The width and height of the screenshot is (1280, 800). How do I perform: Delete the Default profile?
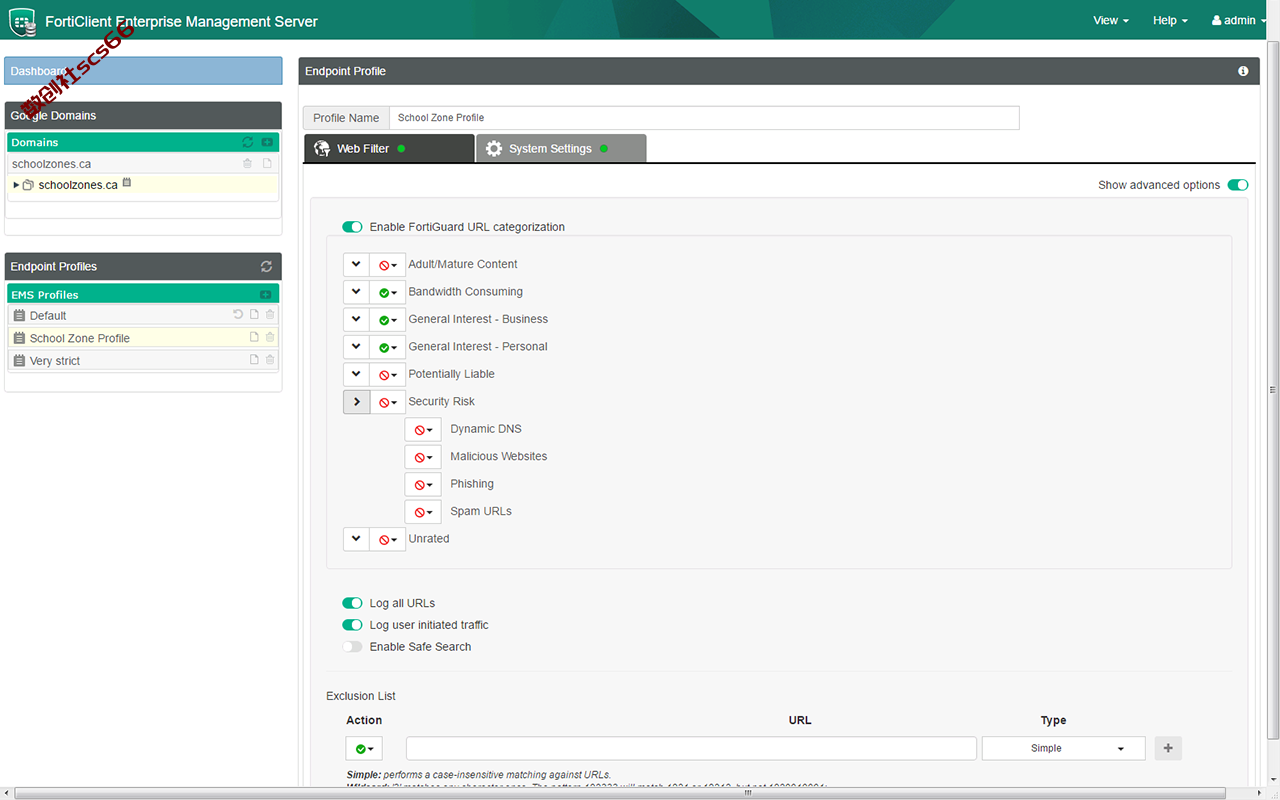(270, 315)
